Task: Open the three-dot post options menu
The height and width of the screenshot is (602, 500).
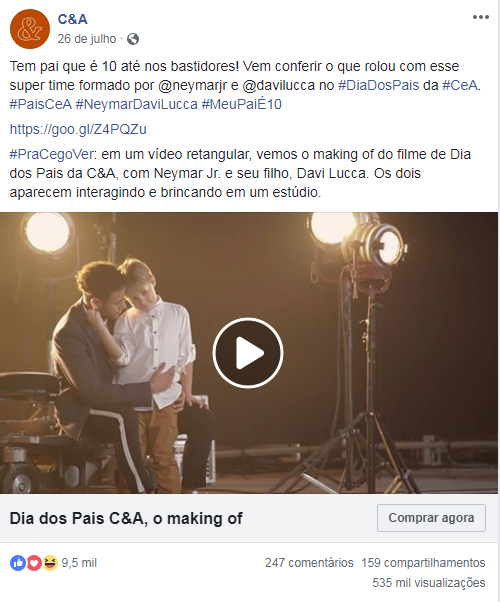Action: (480, 17)
